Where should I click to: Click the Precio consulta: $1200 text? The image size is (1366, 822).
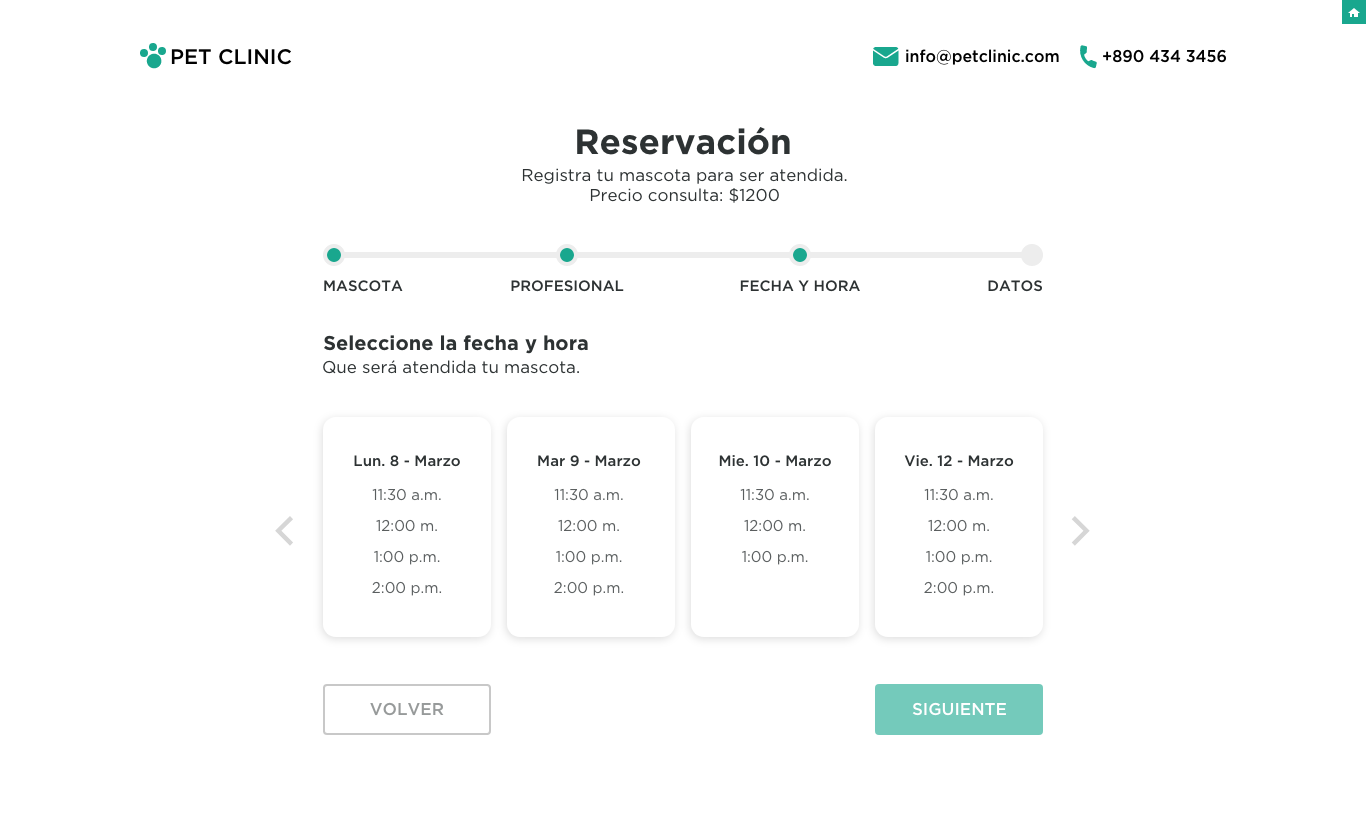coord(684,196)
